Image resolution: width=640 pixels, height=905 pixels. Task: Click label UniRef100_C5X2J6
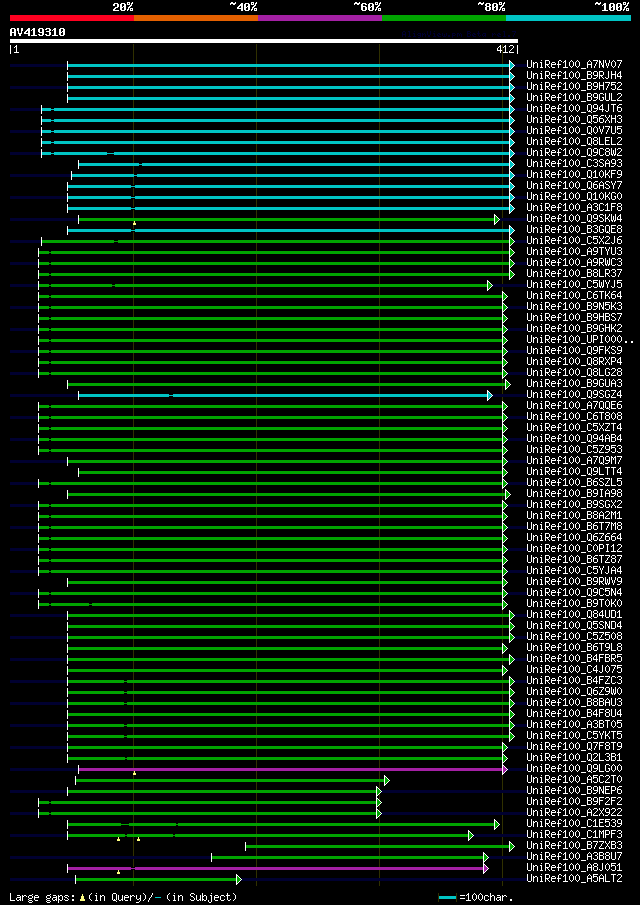tap(574, 240)
